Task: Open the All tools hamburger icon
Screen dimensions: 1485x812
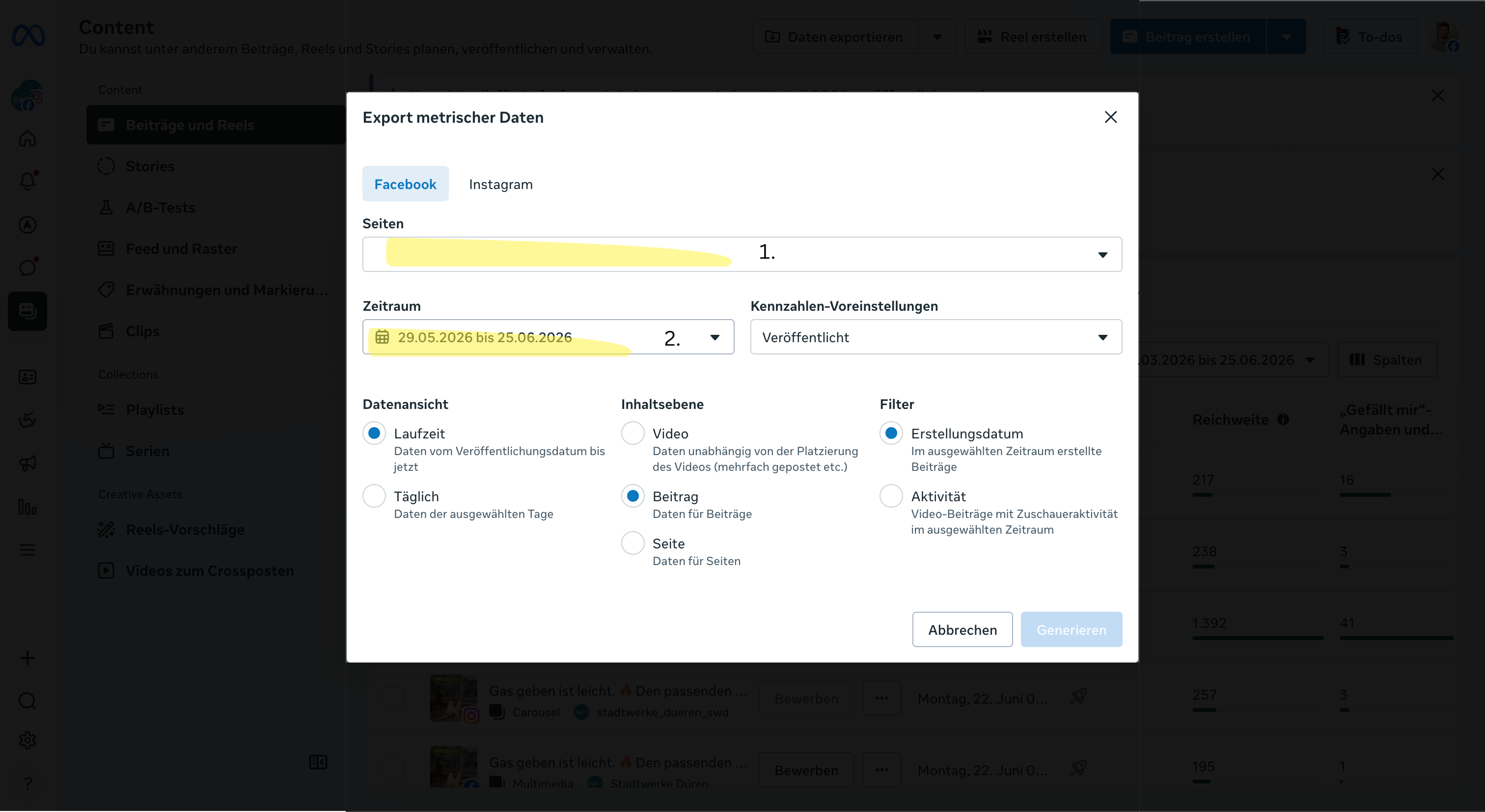Action: 27,550
